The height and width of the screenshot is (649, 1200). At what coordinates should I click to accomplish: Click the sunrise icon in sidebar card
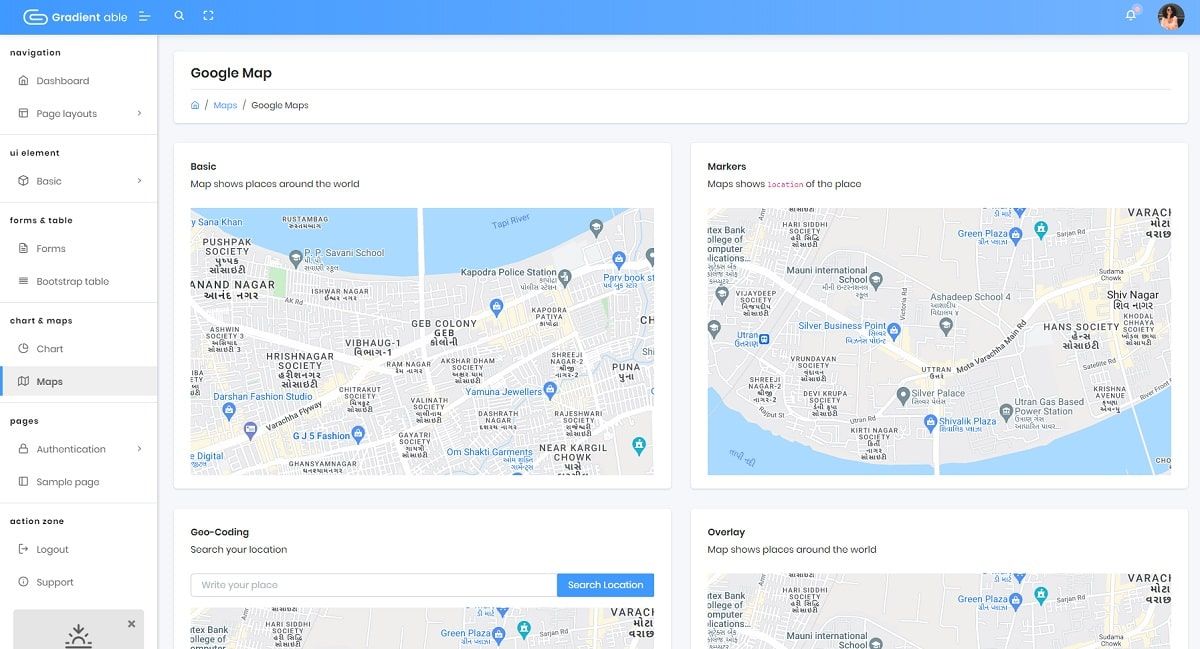pos(78,636)
